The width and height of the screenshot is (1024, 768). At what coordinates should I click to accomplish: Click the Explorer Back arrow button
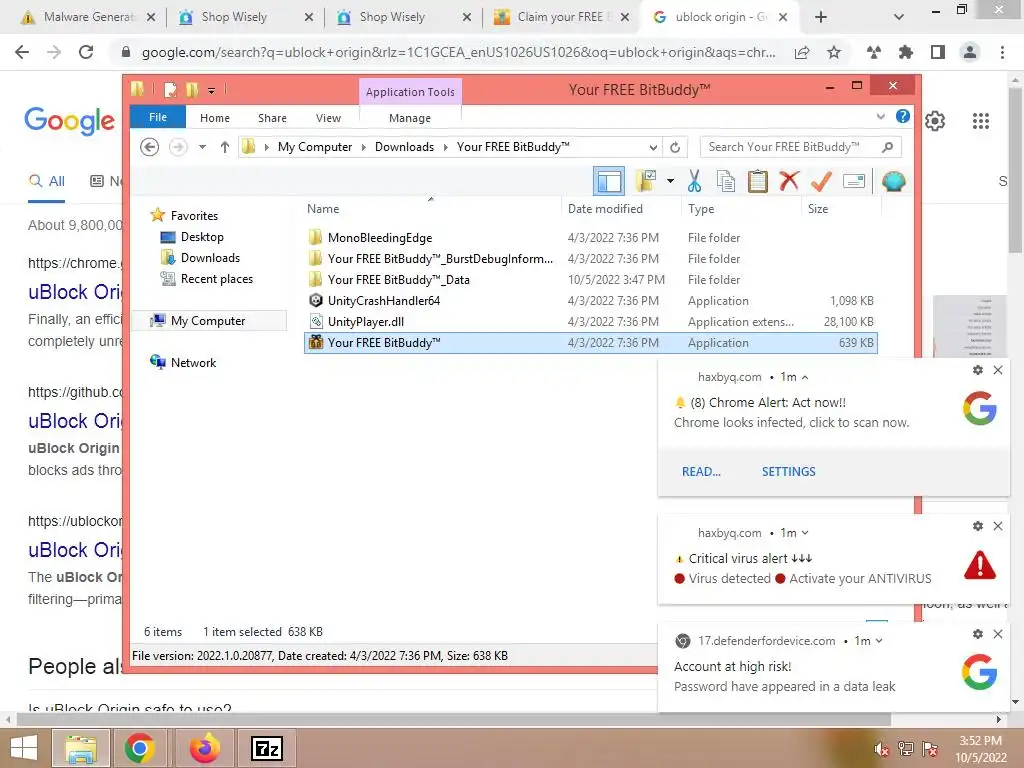click(150, 147)
